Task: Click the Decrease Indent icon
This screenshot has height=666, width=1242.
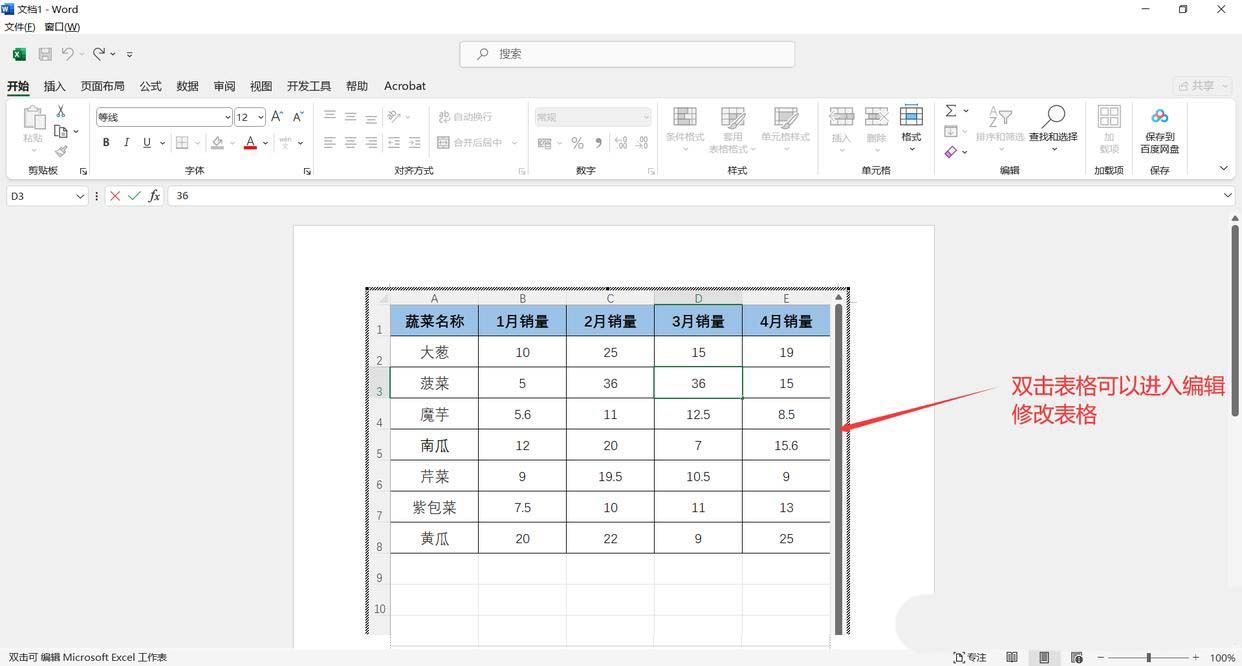Action: coord(393,143)
